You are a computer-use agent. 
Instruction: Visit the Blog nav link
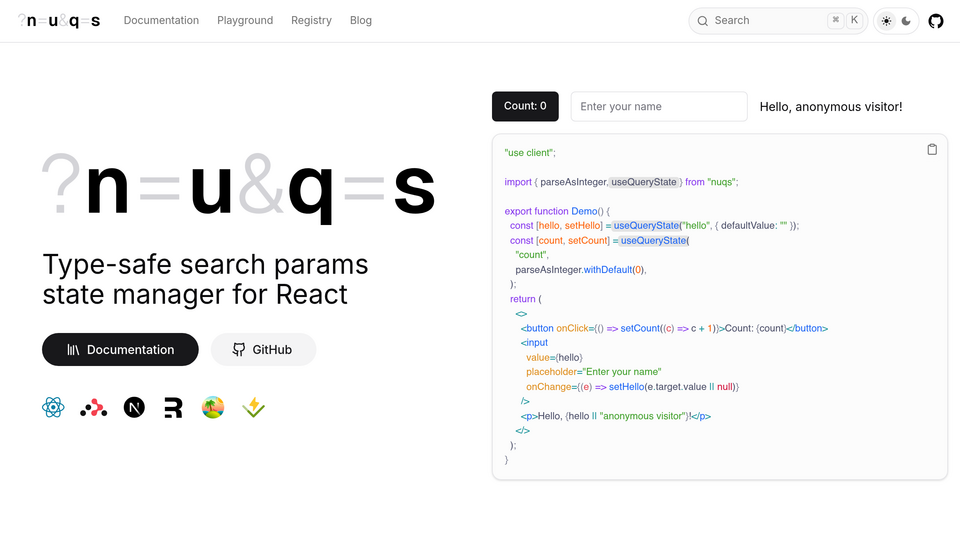[361, 20]
